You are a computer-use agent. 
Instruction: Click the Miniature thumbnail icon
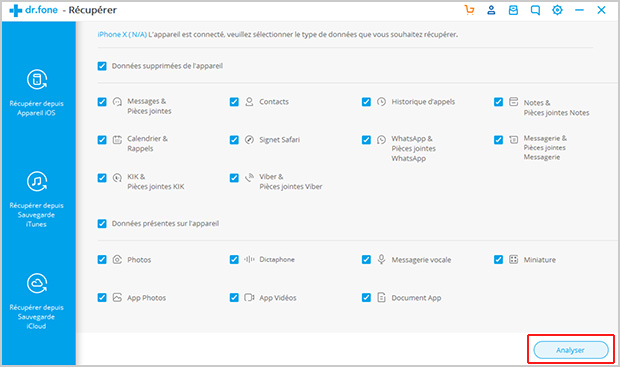pyautogui.click(x=513, y=259)
